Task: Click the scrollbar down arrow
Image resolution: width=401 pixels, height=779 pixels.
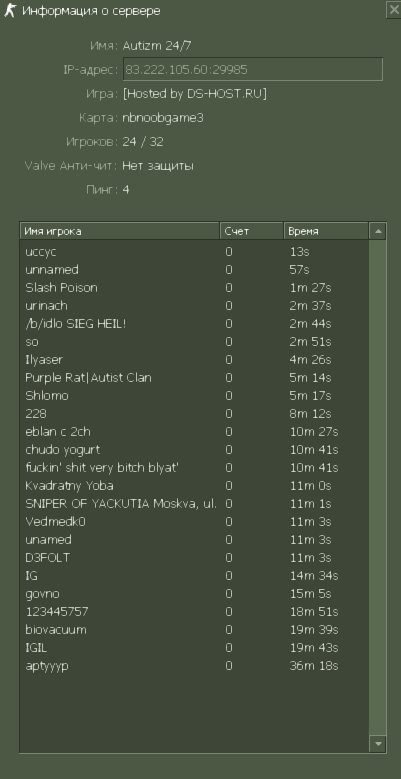Action: point(378,744)
